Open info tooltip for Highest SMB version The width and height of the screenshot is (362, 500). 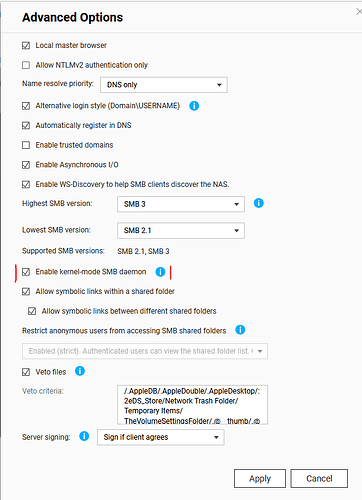pos(259,203)
